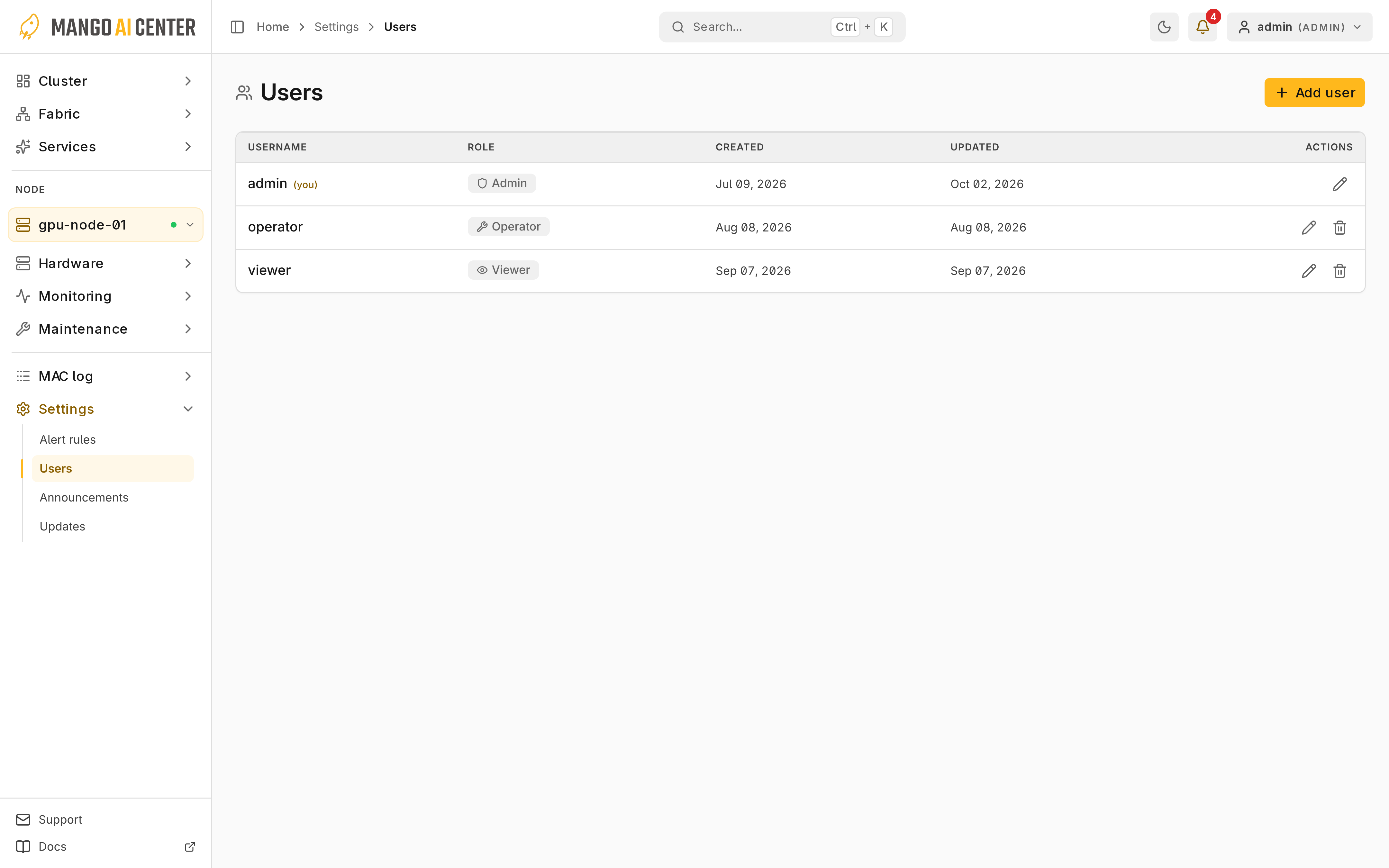Click the Add user button

pos(1314,93)
